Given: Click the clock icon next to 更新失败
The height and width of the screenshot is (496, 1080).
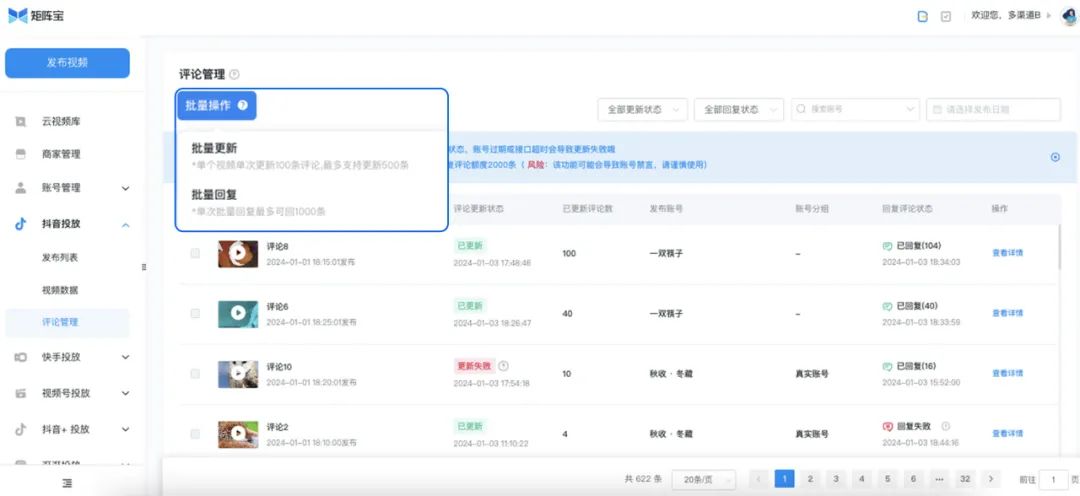Looking at the screenshot, I should pos(503,366).
